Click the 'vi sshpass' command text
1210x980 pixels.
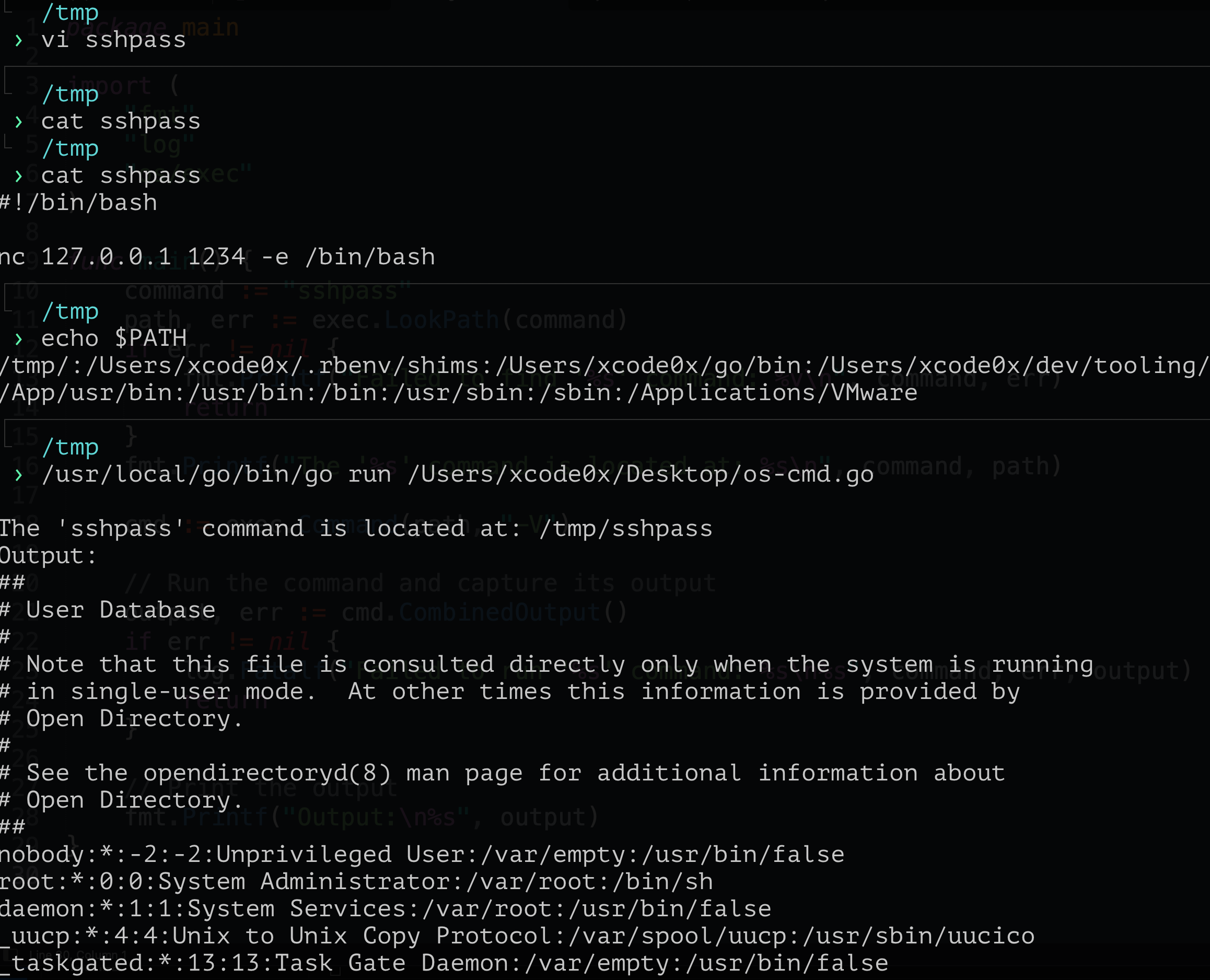coord(113,40)
